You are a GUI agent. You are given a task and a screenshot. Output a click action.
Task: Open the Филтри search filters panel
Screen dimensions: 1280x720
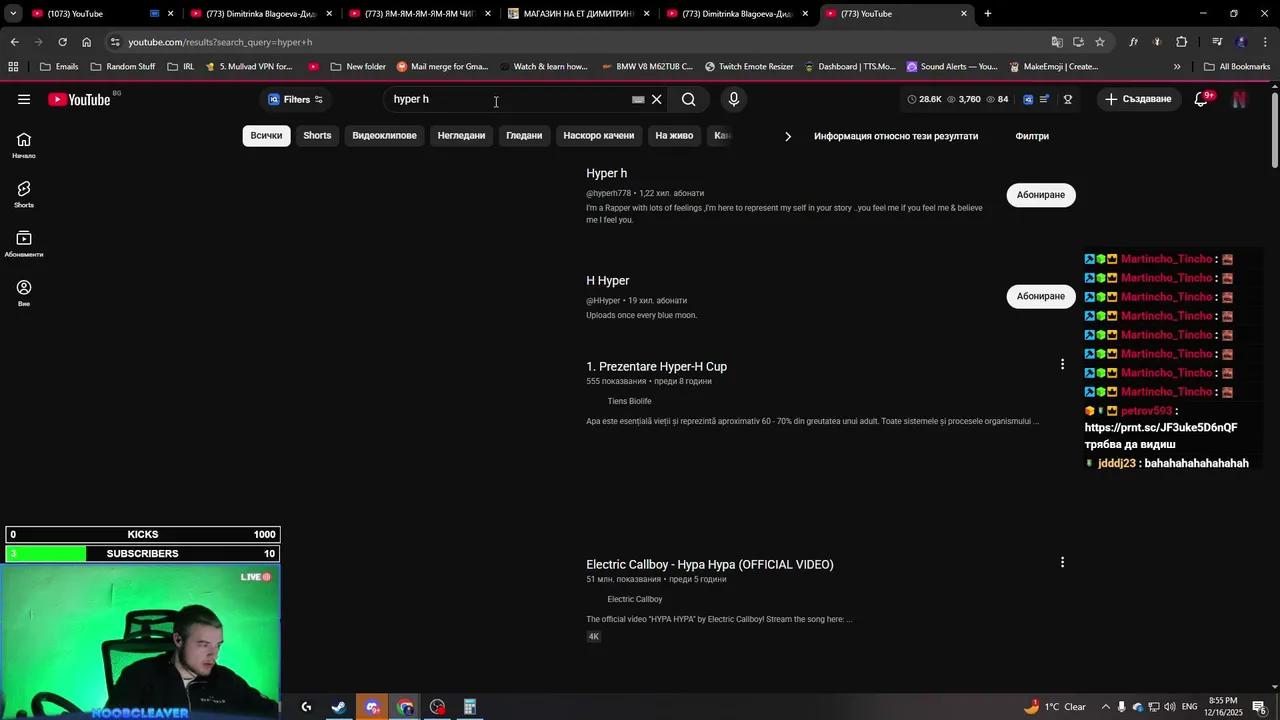1032,136
